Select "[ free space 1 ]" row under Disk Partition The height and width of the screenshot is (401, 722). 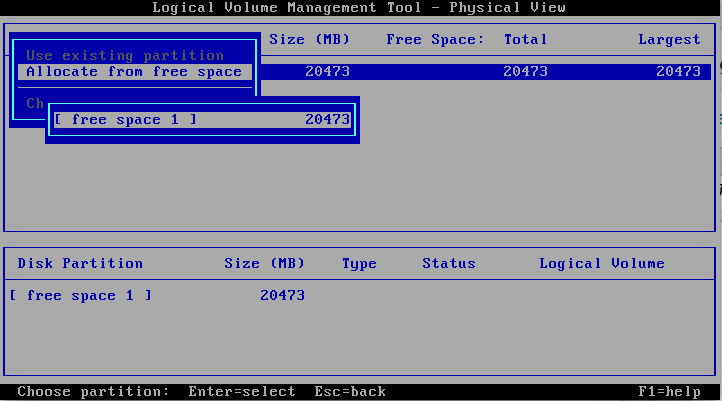tap(80, 296)
